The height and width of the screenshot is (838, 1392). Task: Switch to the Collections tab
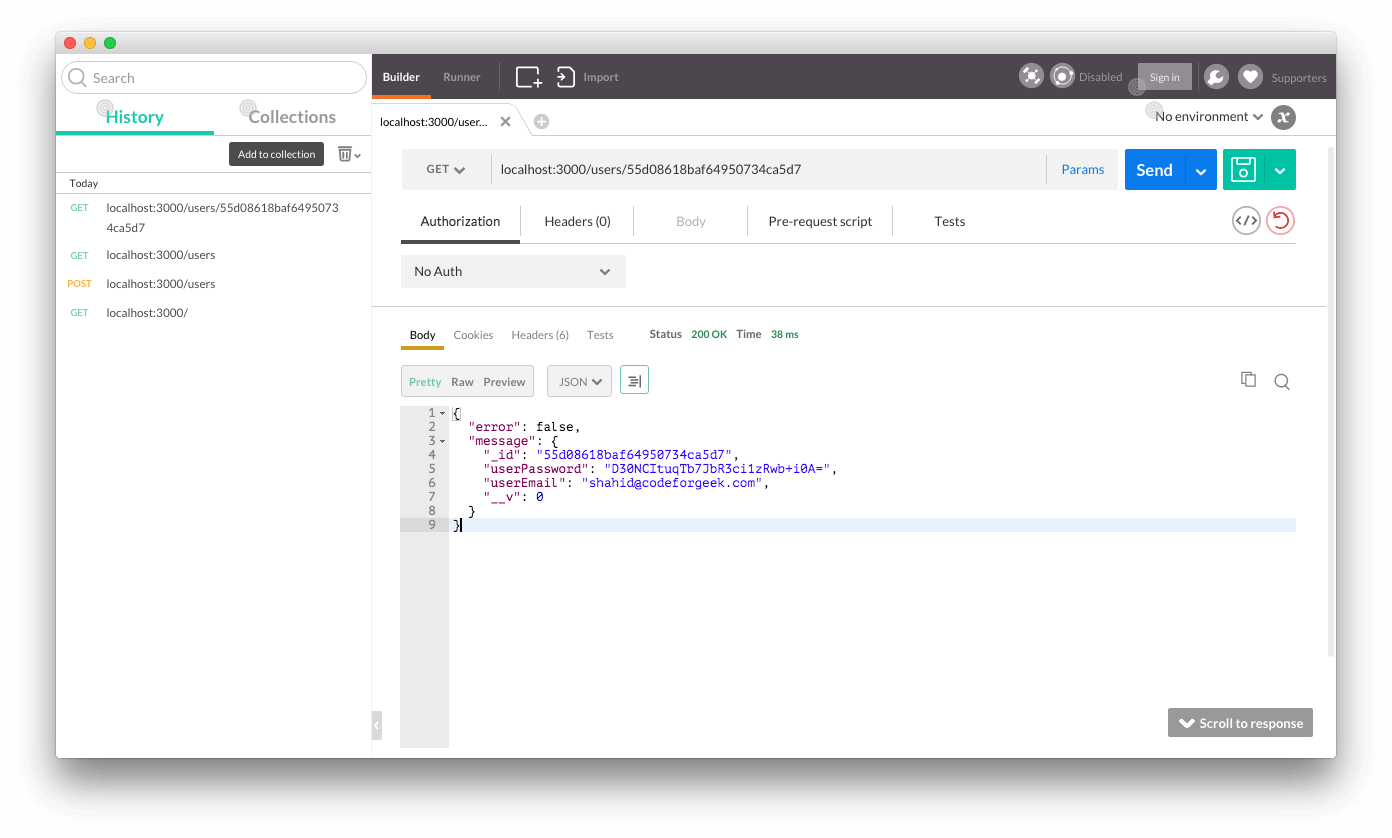tap(292, 117)
